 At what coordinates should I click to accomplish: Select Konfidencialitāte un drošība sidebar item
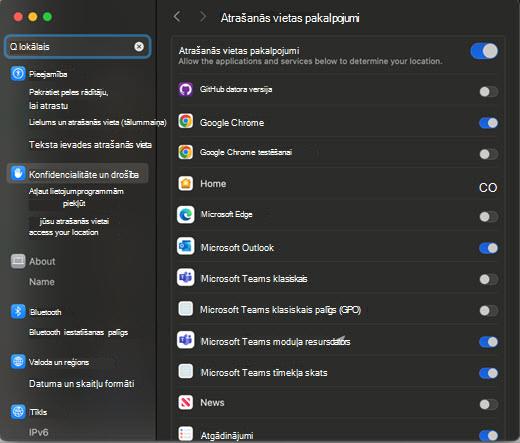pos(78,174)
